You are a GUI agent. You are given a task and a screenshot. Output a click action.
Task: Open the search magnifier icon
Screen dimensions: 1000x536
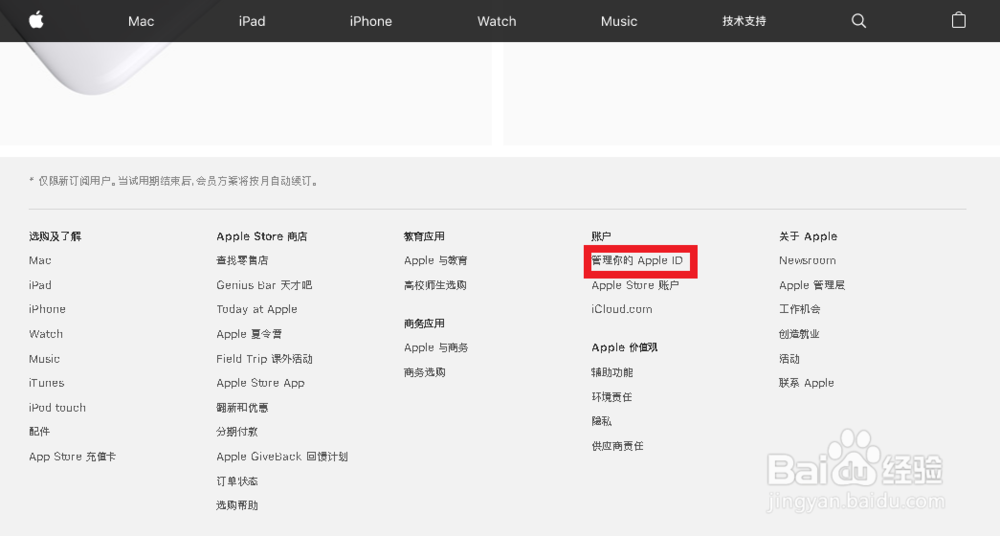point(858,21)
